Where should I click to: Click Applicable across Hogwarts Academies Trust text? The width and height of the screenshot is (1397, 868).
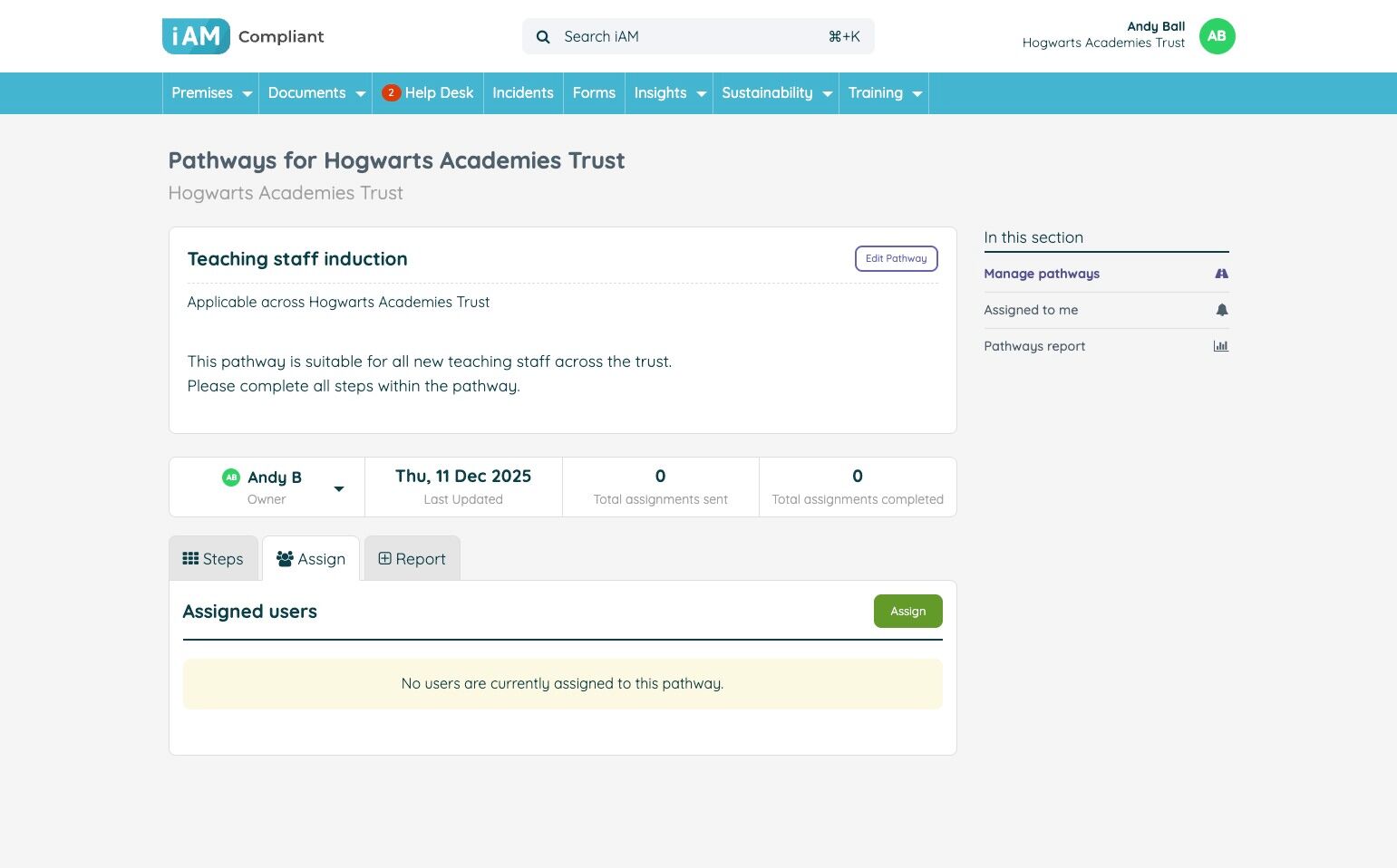(x=338, y=303)
